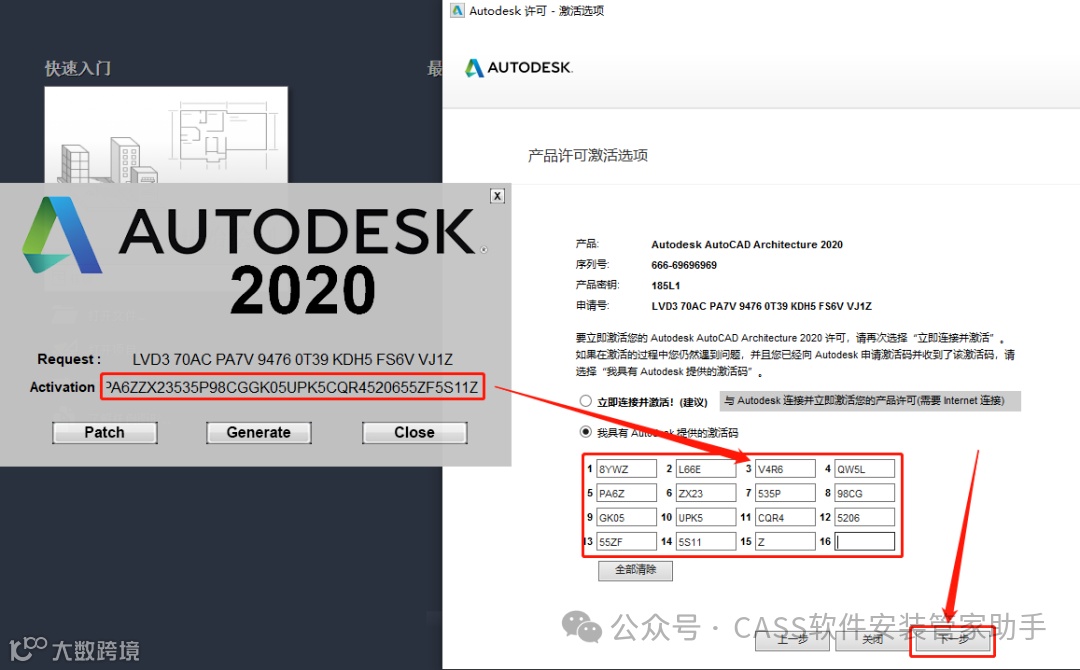Click the Autodesk logo in license dialog header
This screenshot has height=670, width=1080.
click(x=519, y=67)
